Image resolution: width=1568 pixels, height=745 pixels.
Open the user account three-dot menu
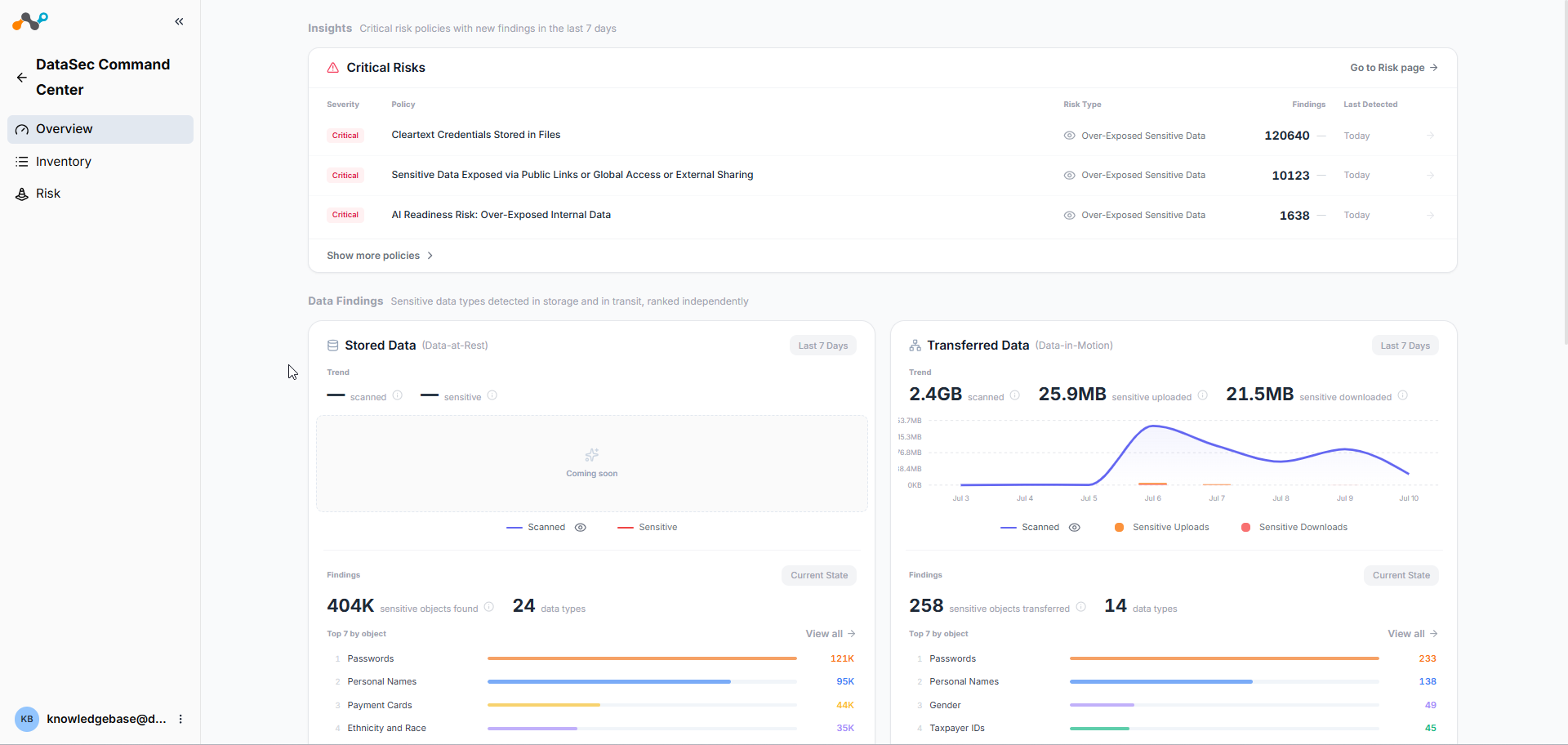(x=180, y=719)
